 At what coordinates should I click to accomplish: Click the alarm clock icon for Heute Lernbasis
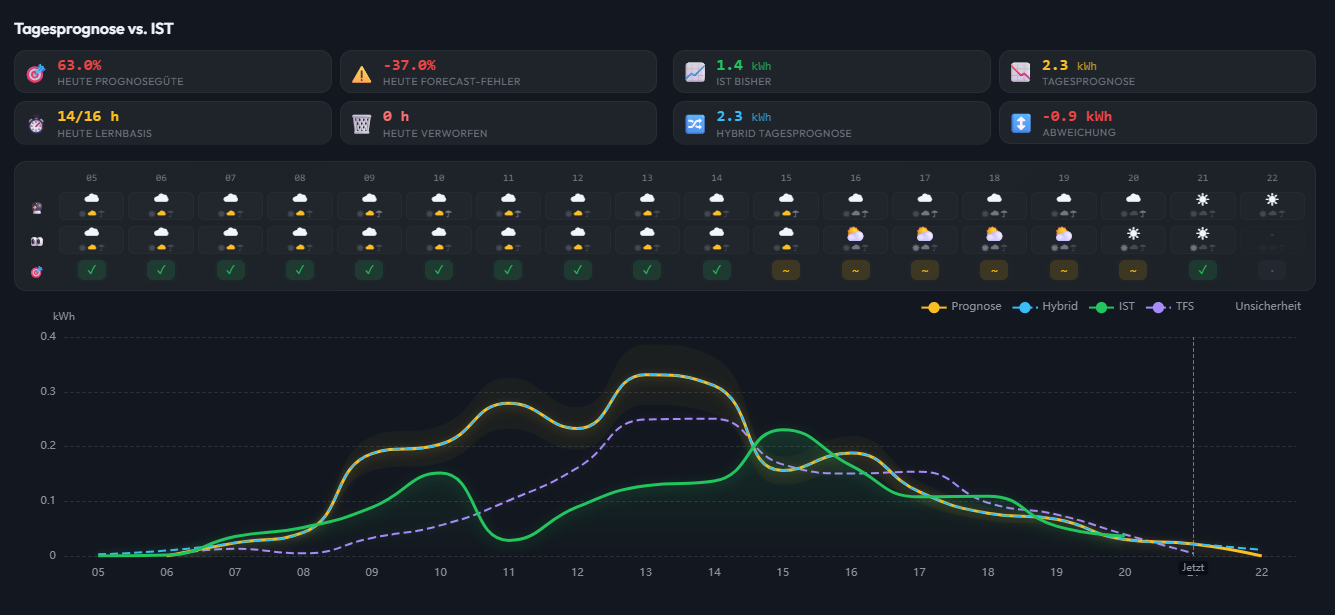click(36, 124)
